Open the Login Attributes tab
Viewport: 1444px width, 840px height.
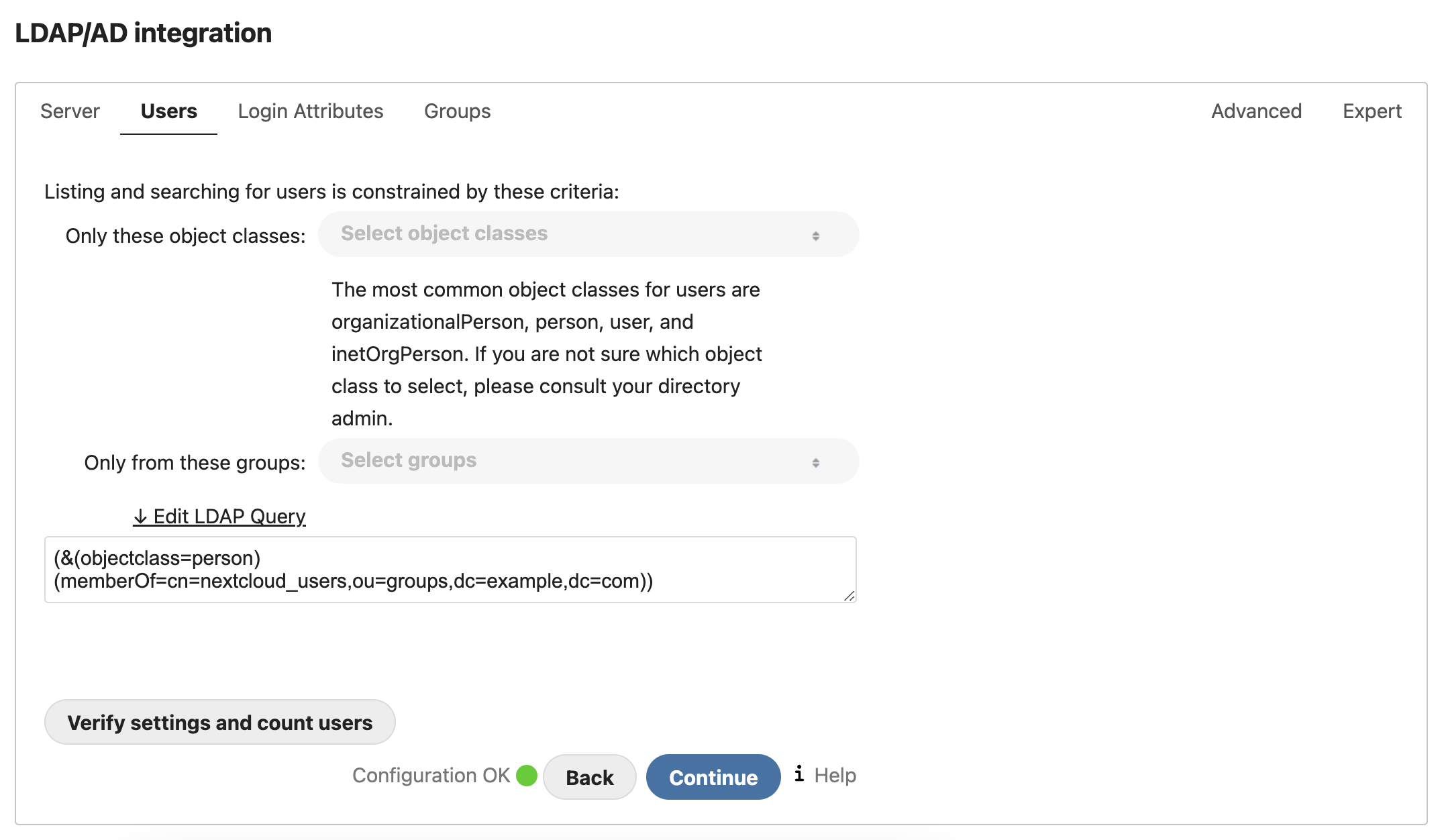(310, 111)
